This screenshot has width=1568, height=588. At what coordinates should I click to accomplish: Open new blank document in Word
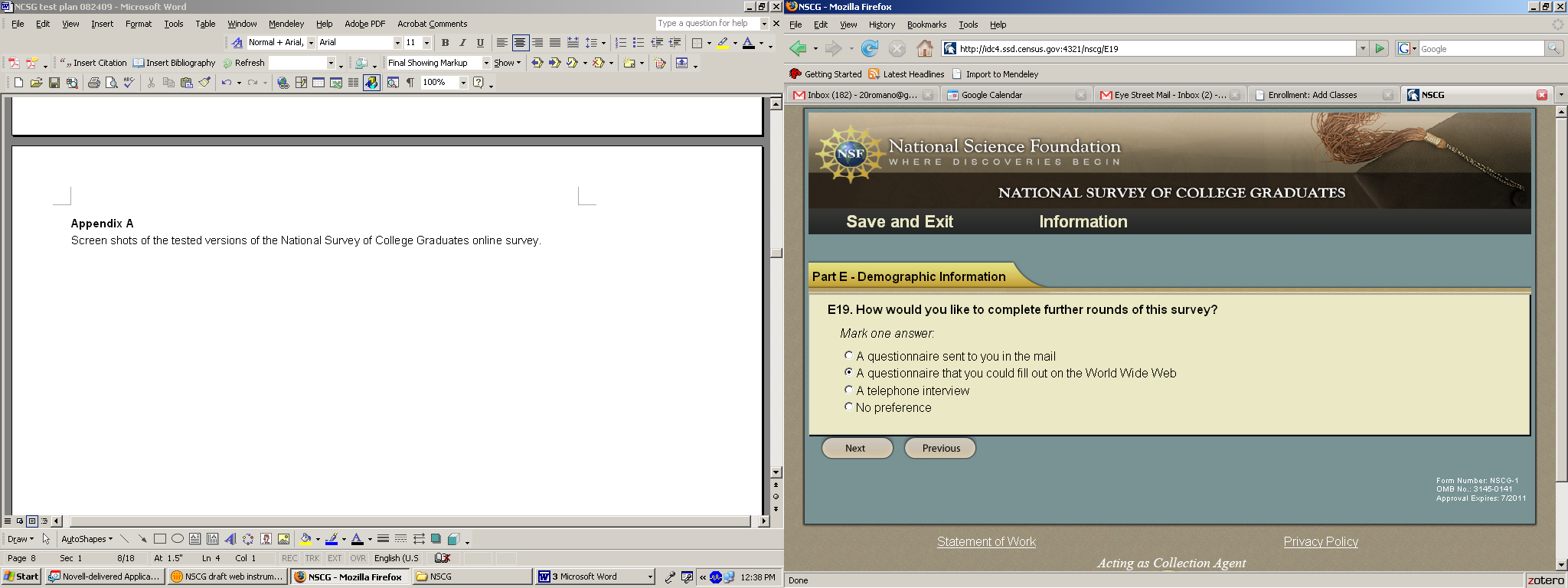(x=18, y=83)
